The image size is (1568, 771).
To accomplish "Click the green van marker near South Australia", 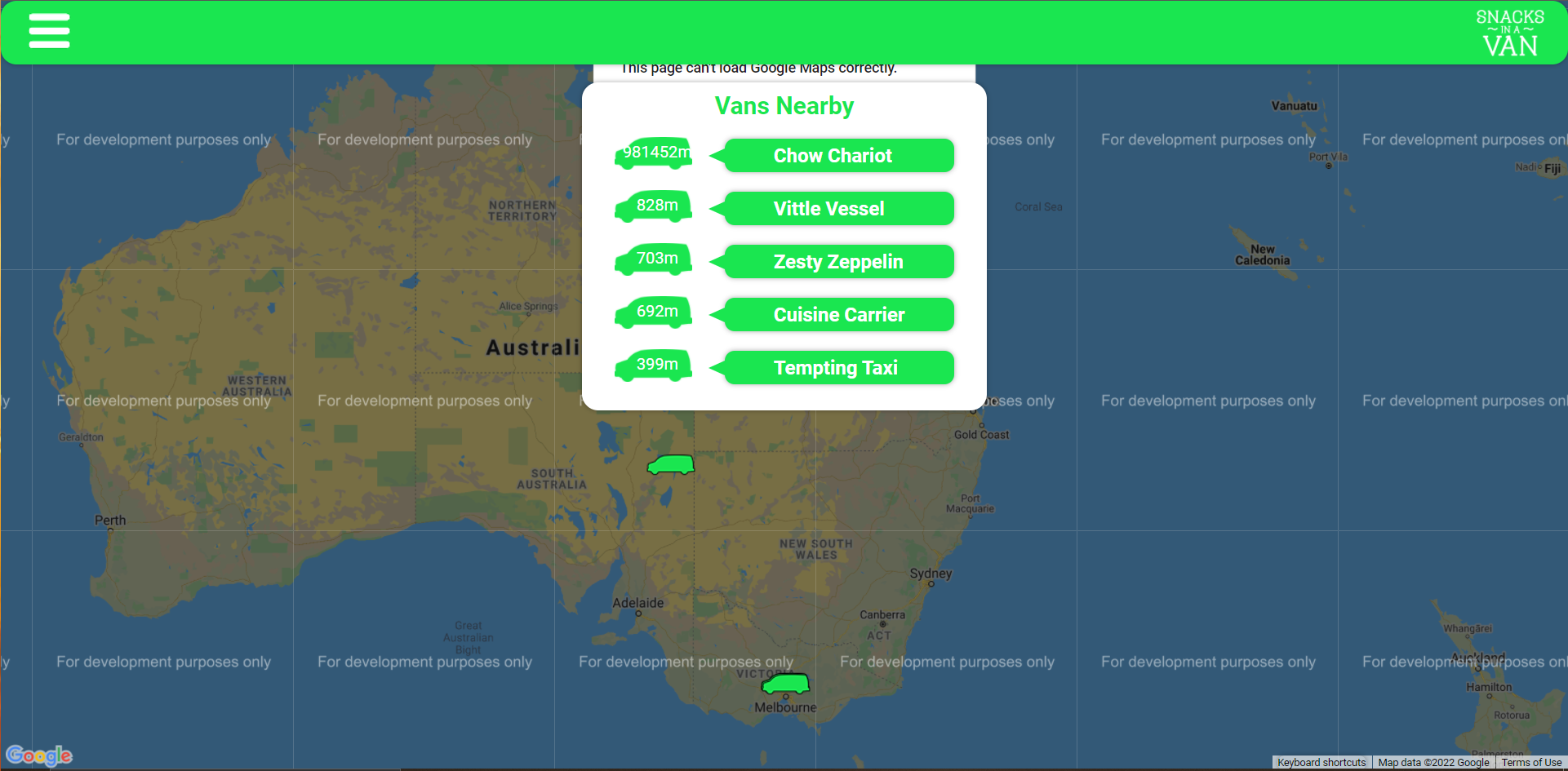I will pos(670,463).
